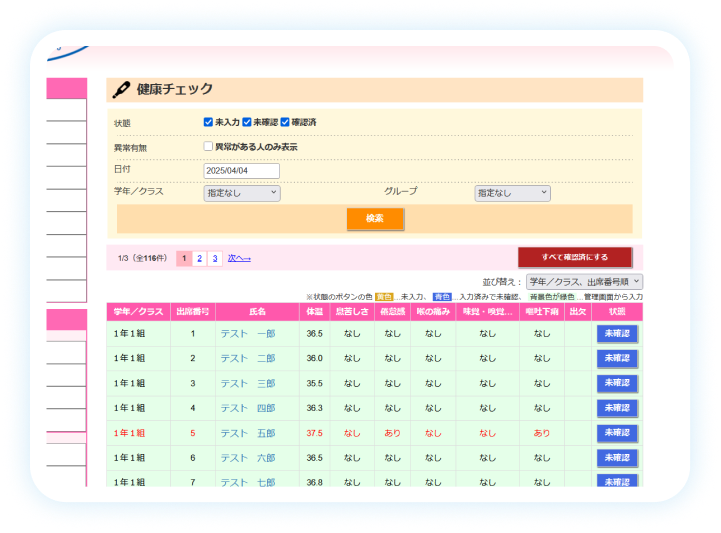Click the green 背景色が緑色 legend label

[x=552, y=297]
